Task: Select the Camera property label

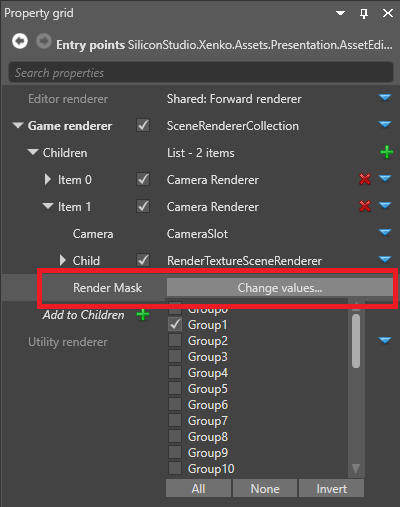Action: point(93,234)
